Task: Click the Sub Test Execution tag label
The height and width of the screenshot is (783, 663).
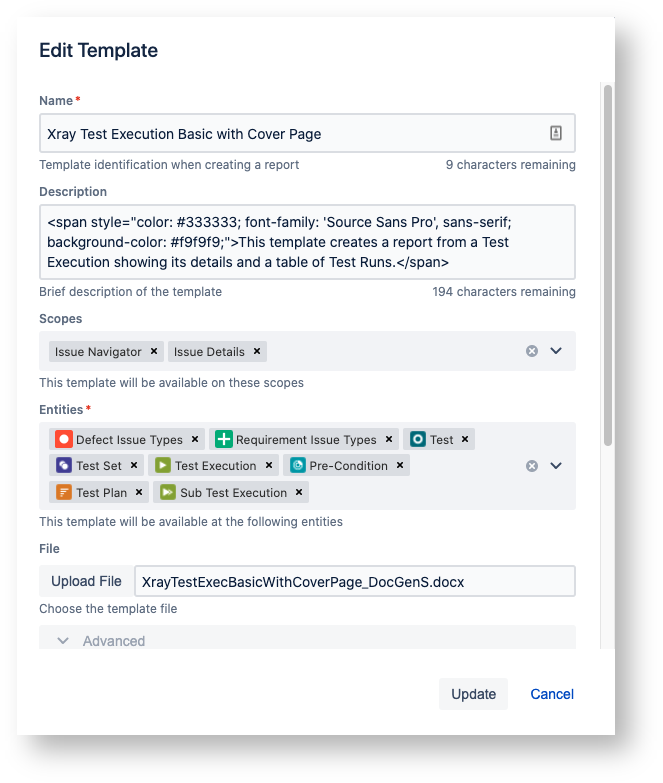Action: point(234,493)
